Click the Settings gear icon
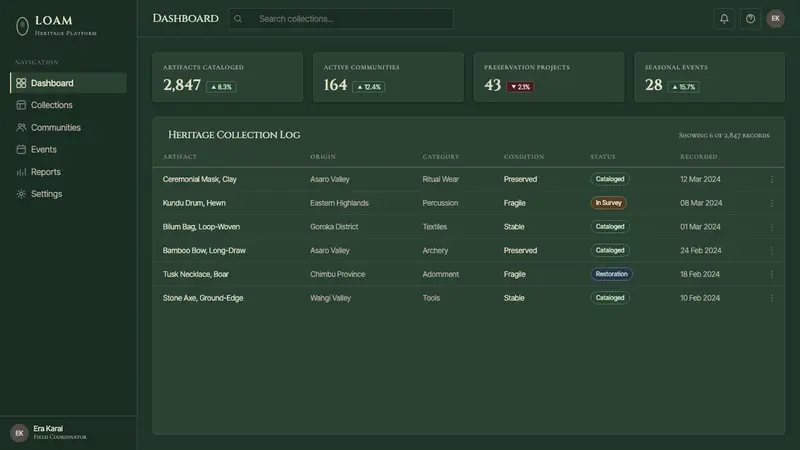 click(x=21, y=194)
